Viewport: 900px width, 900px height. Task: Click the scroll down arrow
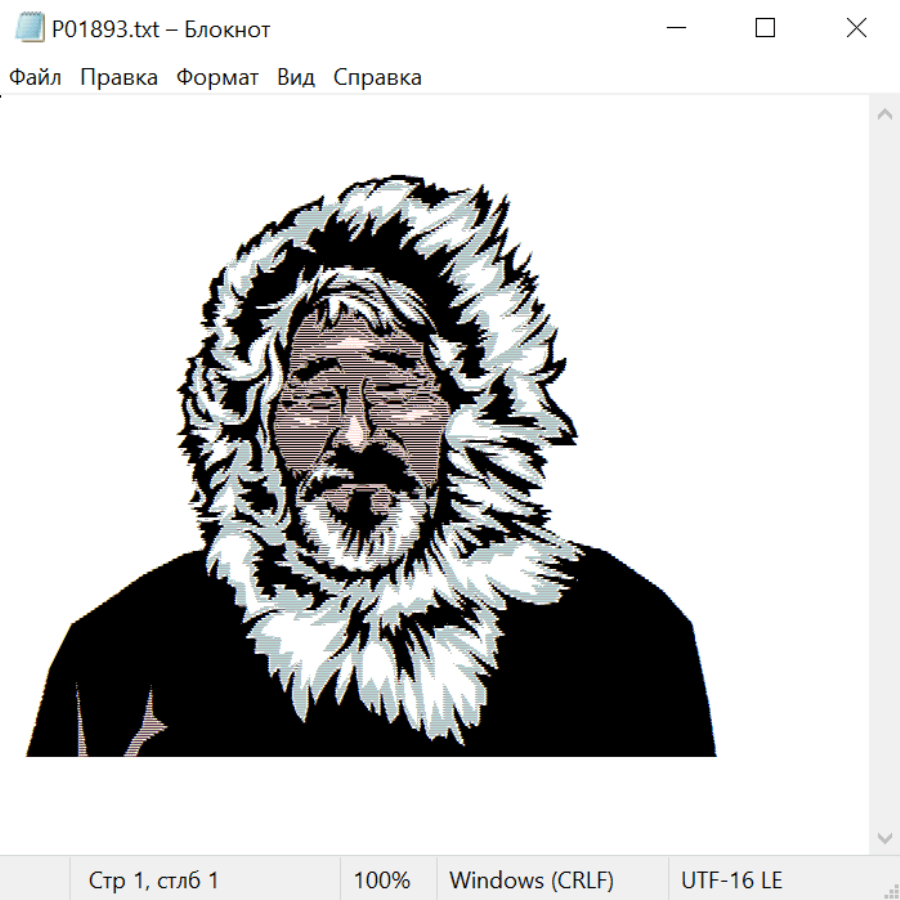click(884, 837)
